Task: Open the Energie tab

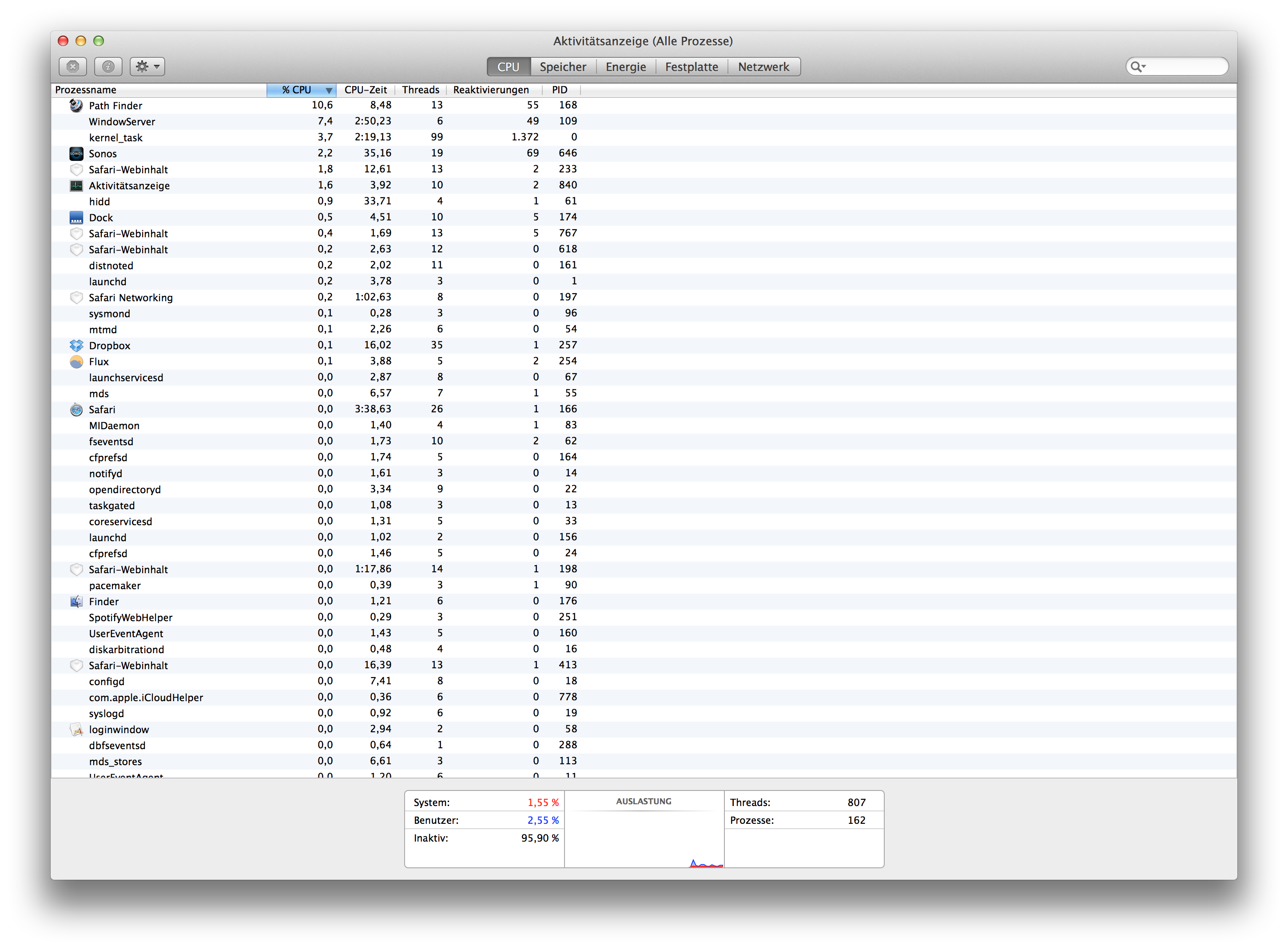Action: pyautogui.click(x=625, y=67)
